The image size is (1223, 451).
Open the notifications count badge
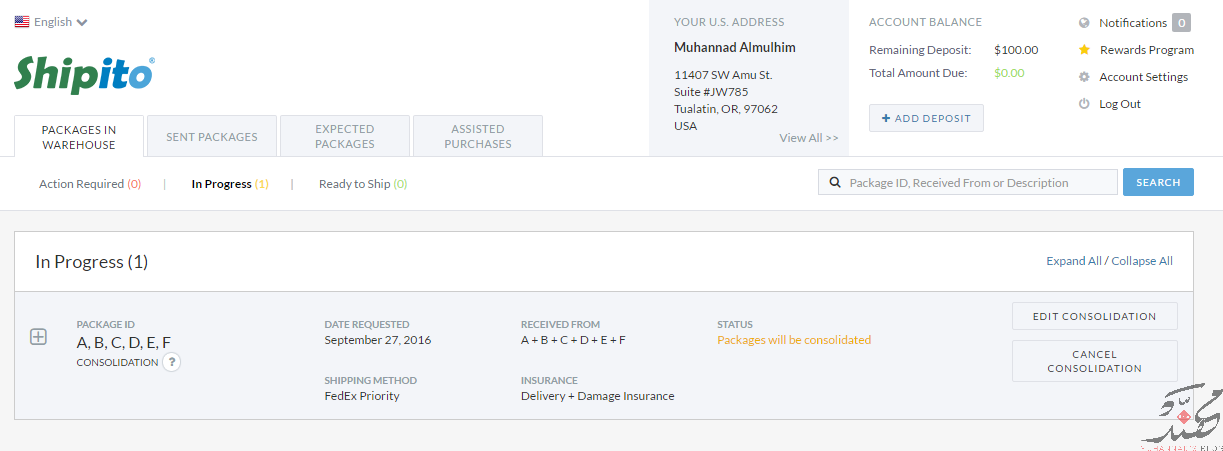(x=1181, y=23)
